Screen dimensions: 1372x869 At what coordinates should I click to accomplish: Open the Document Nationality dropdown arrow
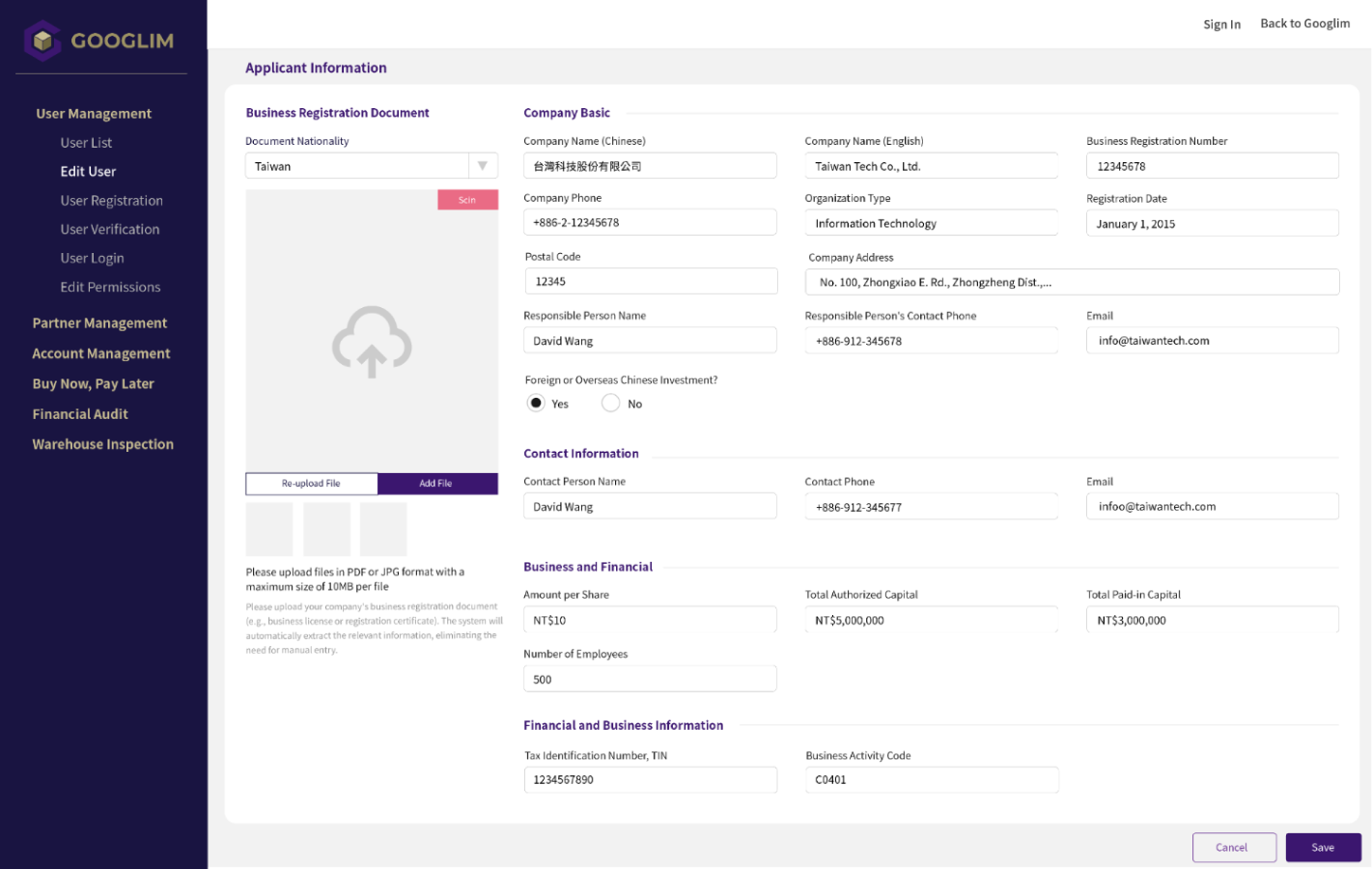[483, 166]
